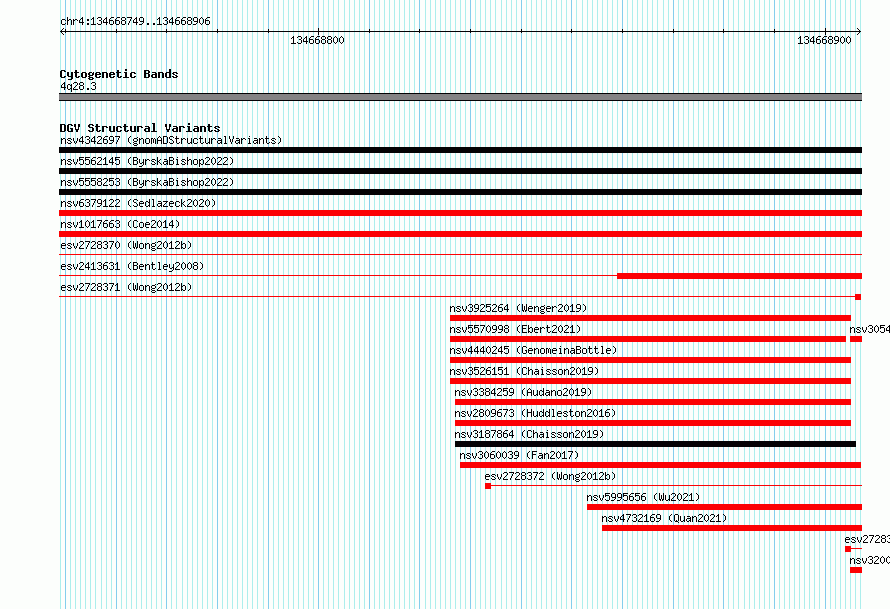The height and width of the screenshot is (609, 890).
Task: Select the red bar of nsv4440245
Action: tap(650, 360)
